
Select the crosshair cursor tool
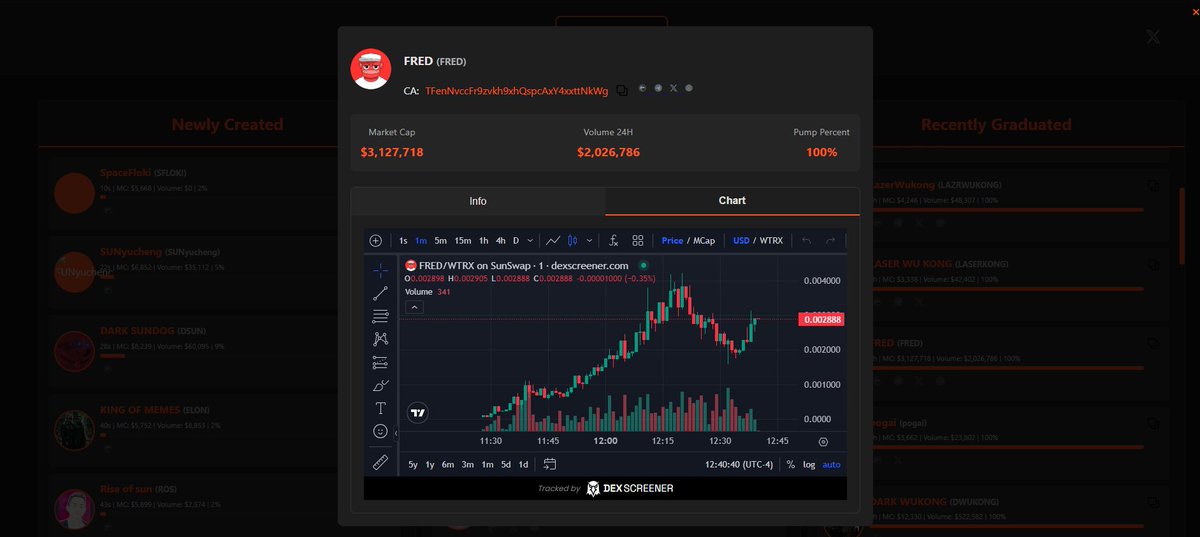coord(380,270)
